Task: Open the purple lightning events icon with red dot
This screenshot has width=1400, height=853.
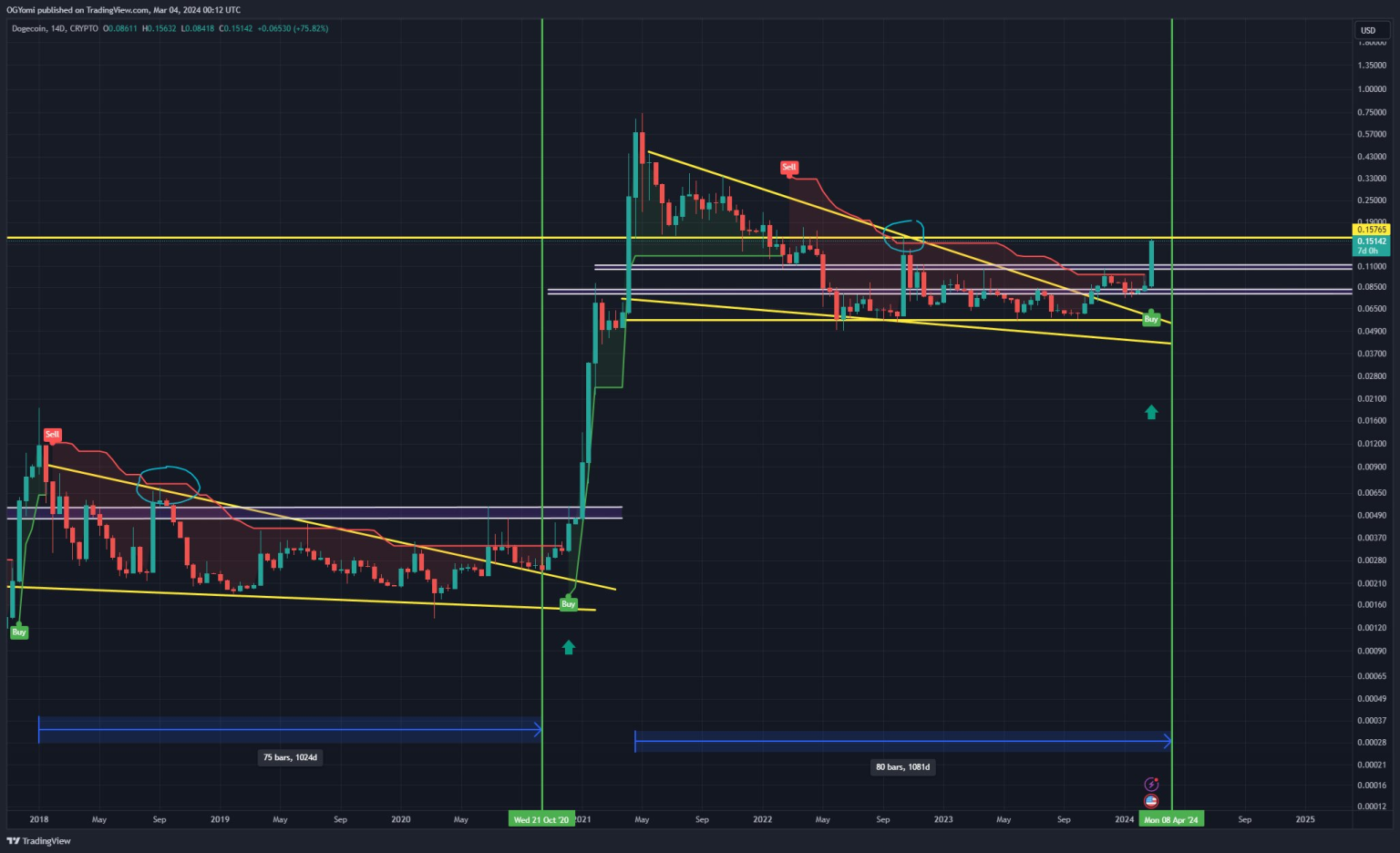Action: [1152, 782]
